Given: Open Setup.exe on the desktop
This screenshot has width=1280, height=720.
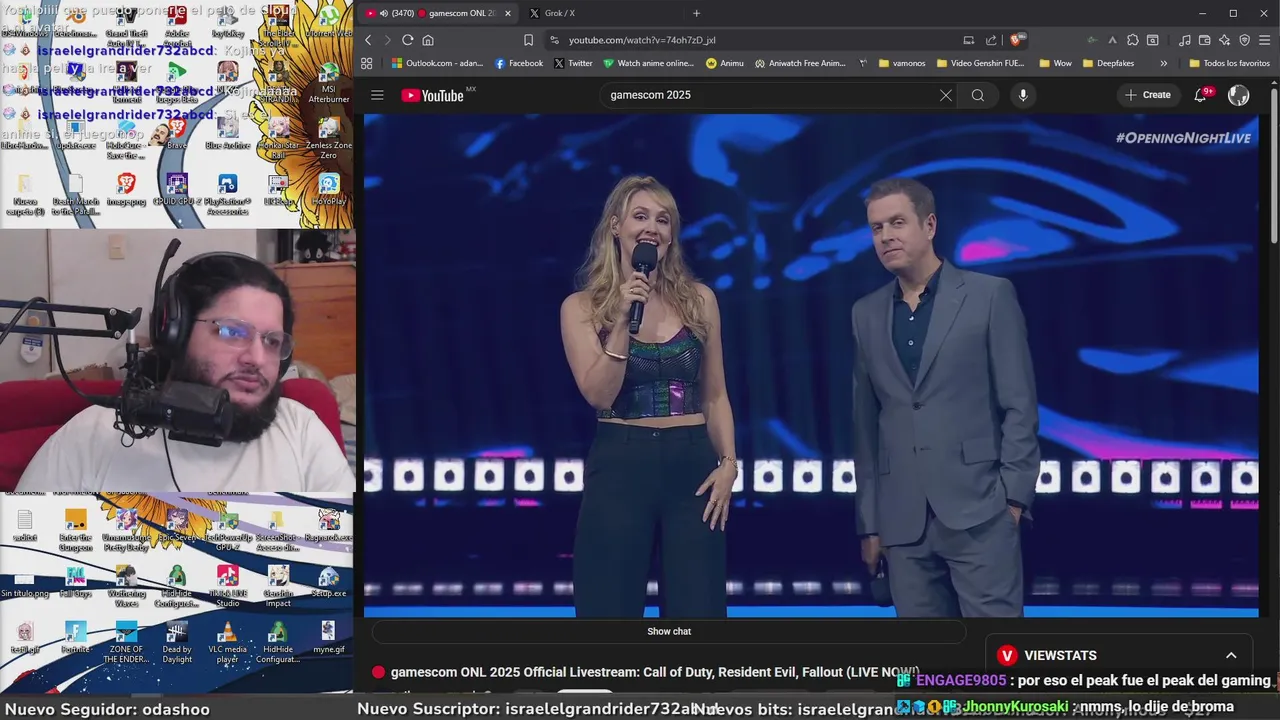Looking at the screenshot, I should tap(329, 581).
